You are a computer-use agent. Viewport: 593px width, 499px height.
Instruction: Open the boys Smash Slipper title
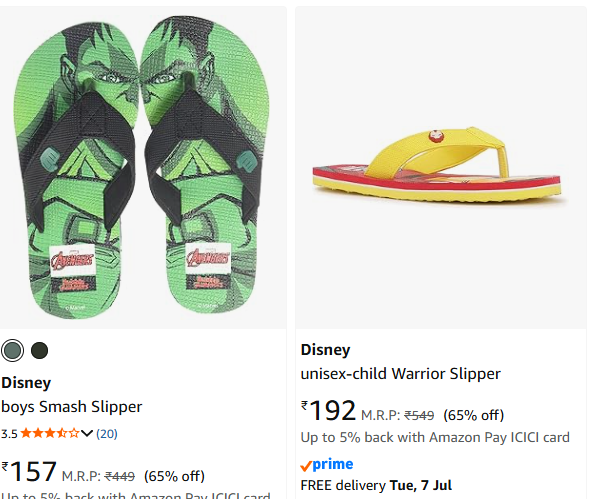click(x=72, y=407)
